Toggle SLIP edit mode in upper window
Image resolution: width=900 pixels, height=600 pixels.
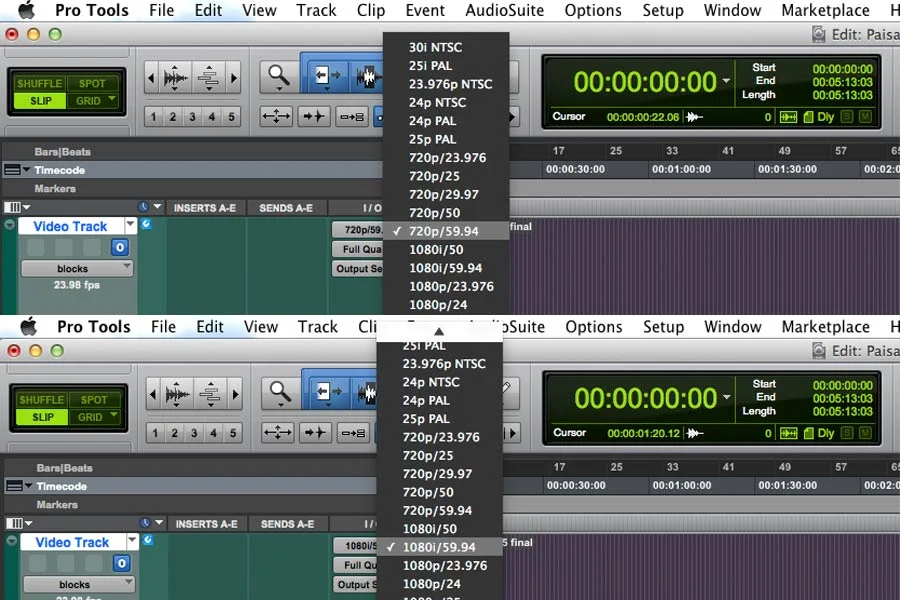[40, 101]
